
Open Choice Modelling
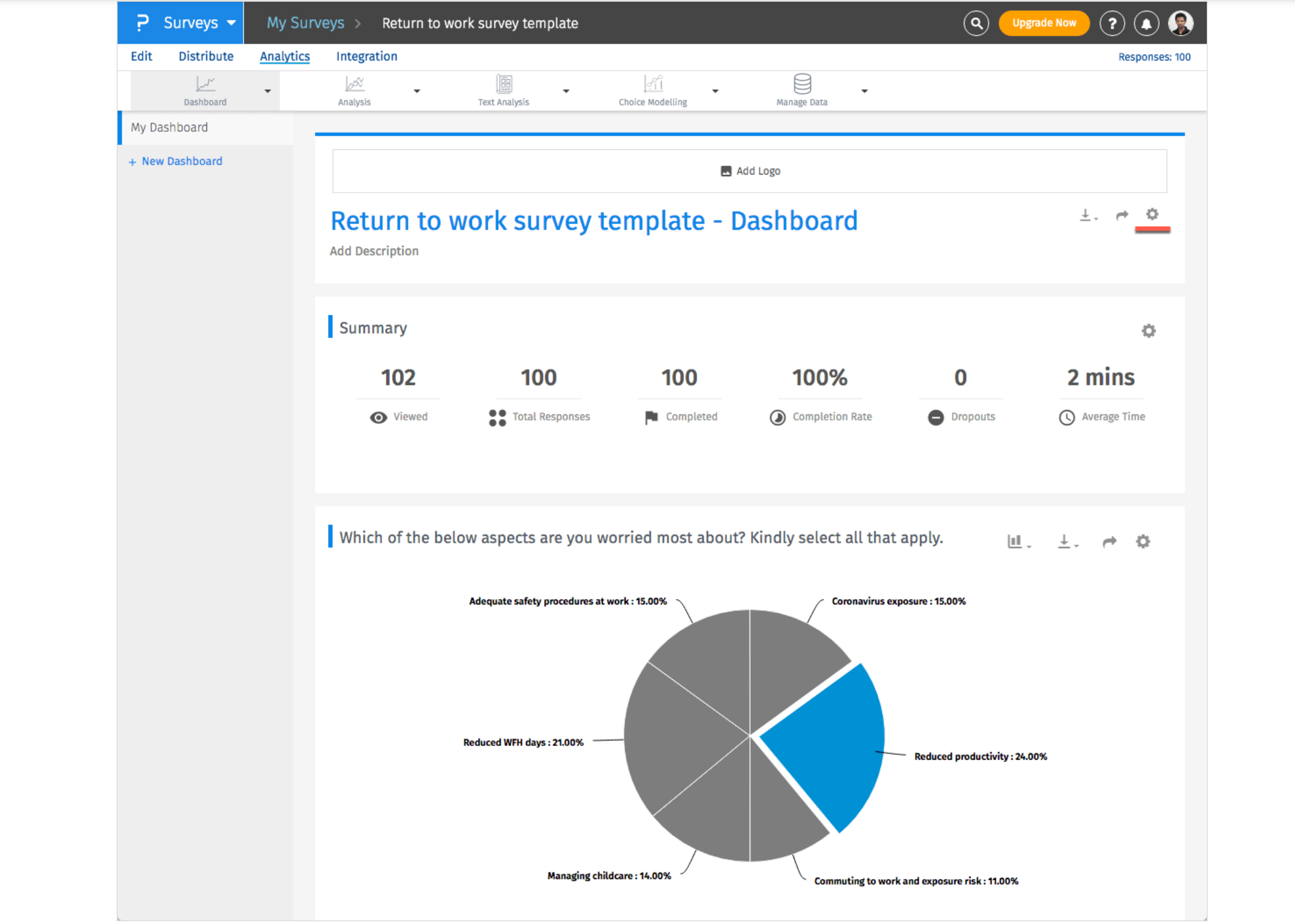tap(652, 90)
